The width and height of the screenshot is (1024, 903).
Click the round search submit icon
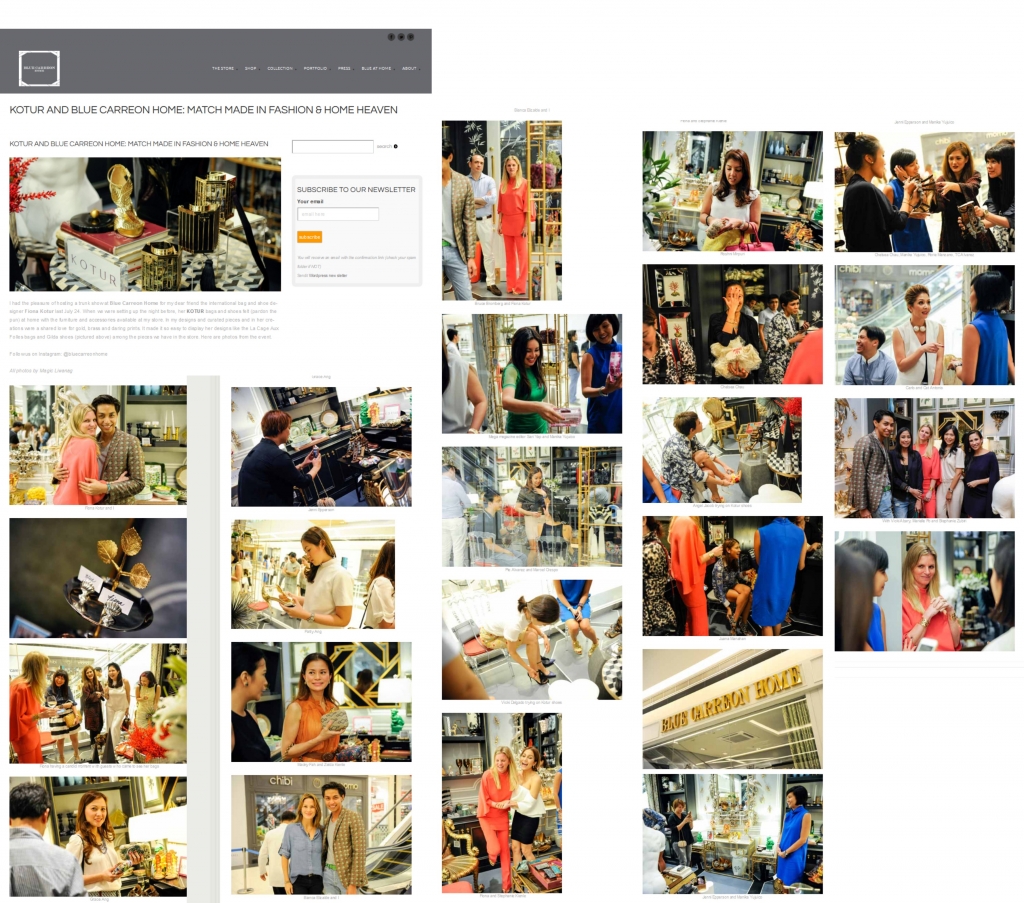coord(396,146)
